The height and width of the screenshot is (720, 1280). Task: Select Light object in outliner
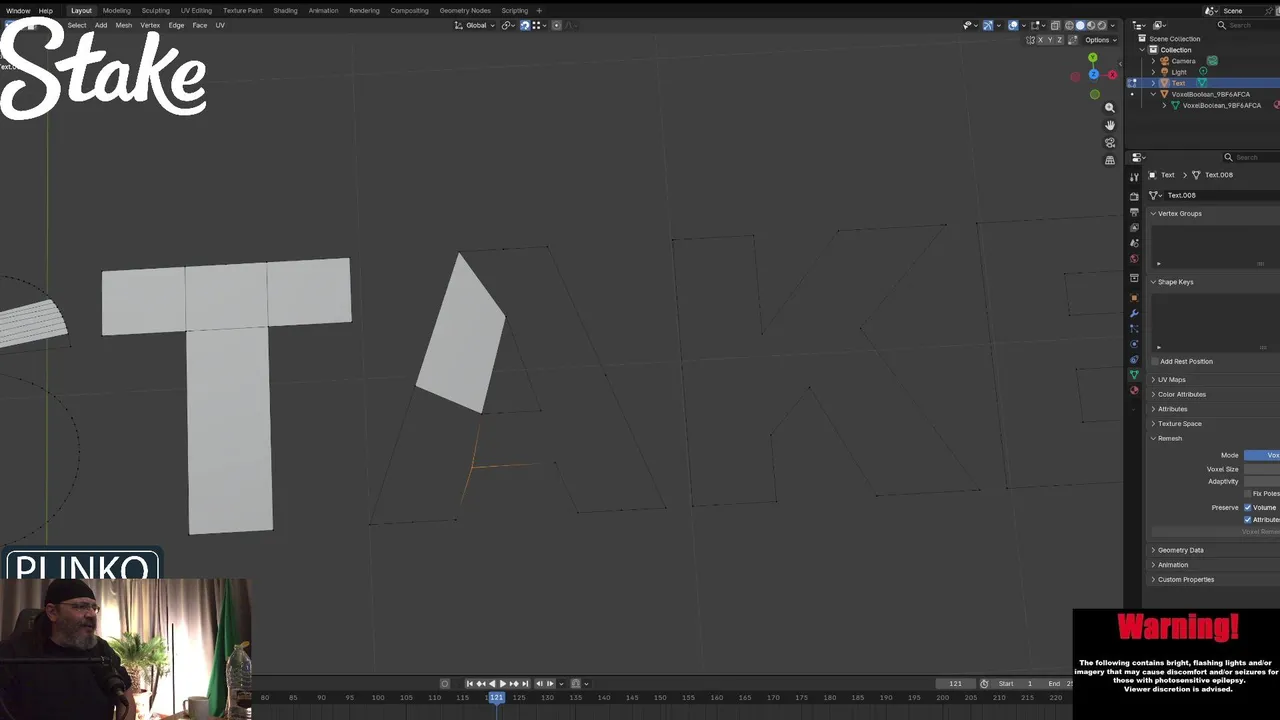1179,72
